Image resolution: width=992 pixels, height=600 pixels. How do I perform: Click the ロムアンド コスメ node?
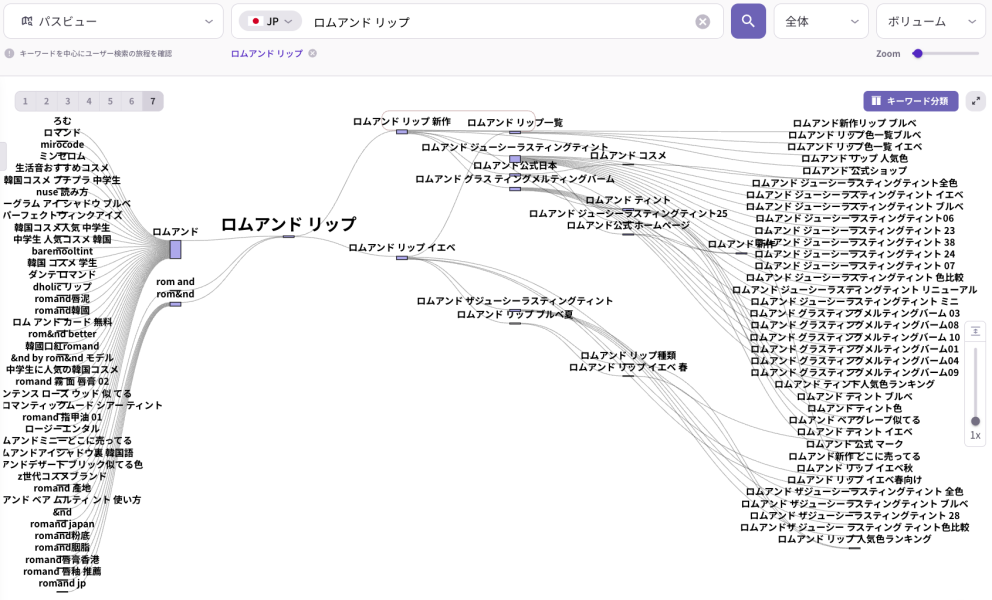tap(628, 156)
